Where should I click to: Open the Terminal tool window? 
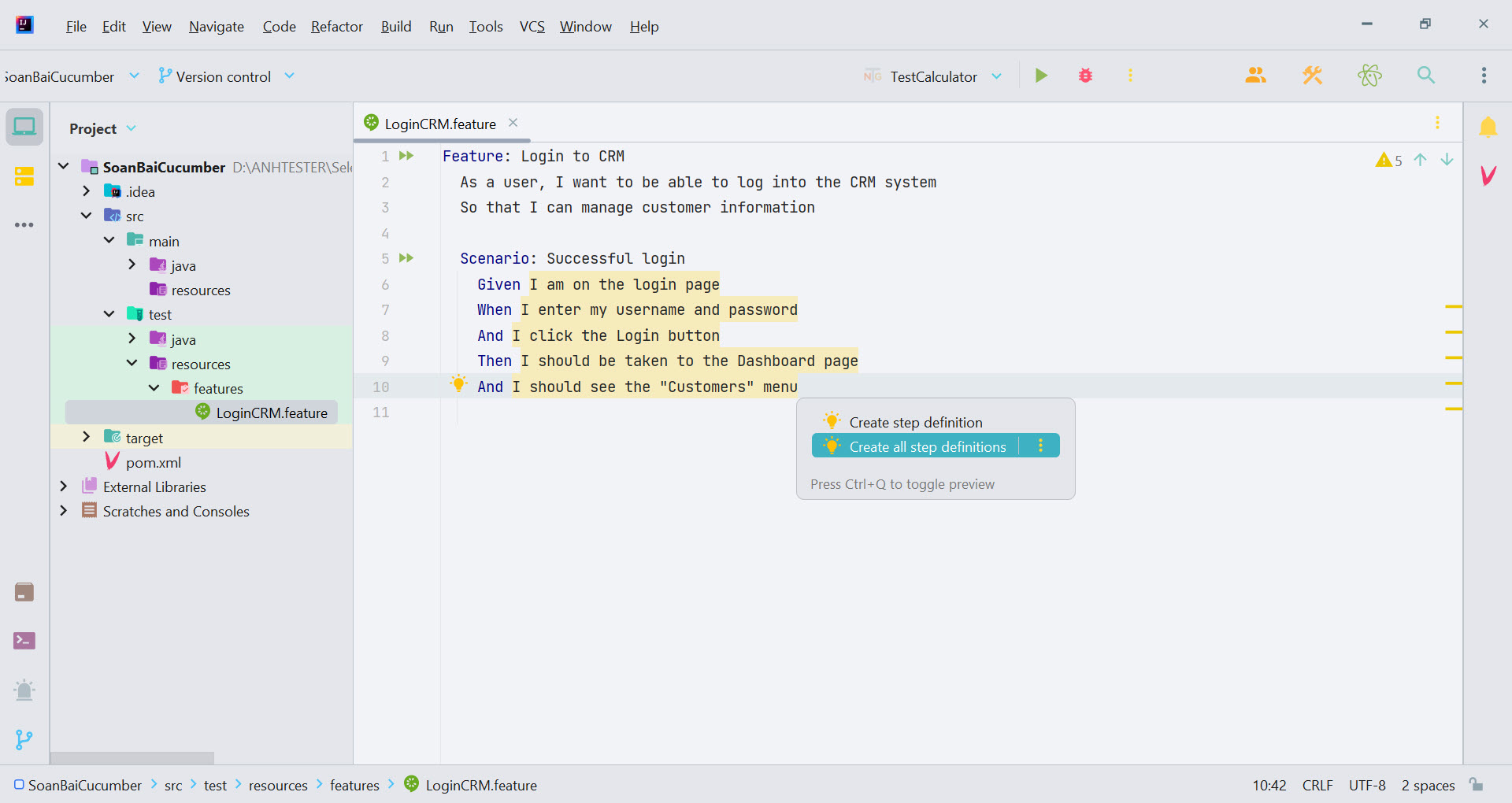point(24,641)
